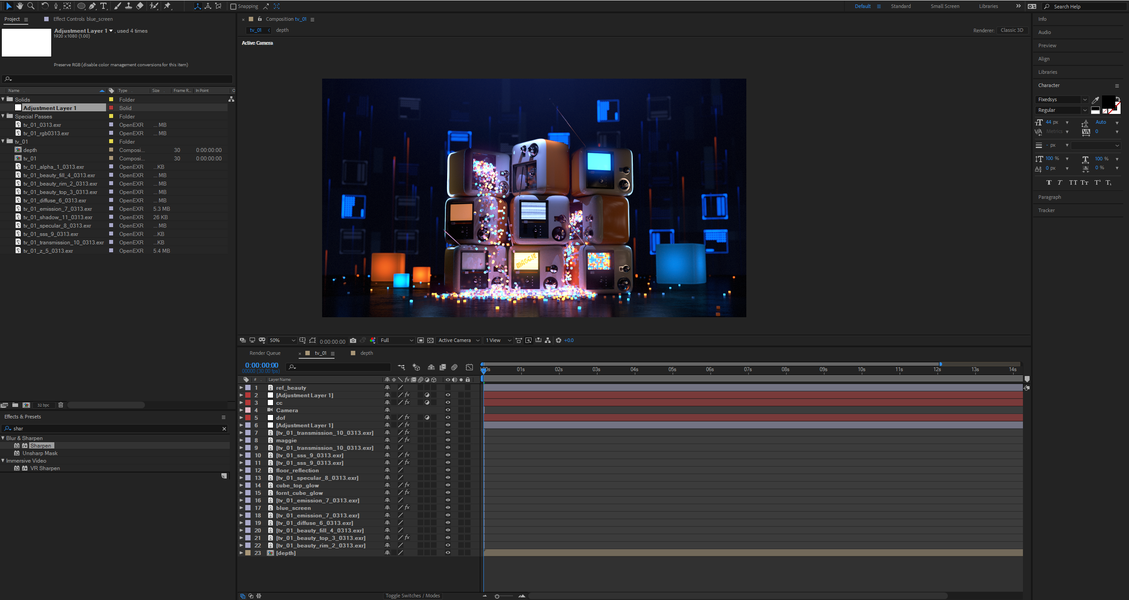Open the viewer resolution dropdown showing Full
The height and width of the screenshot is (600, 1129).
[x=395, y=341]
